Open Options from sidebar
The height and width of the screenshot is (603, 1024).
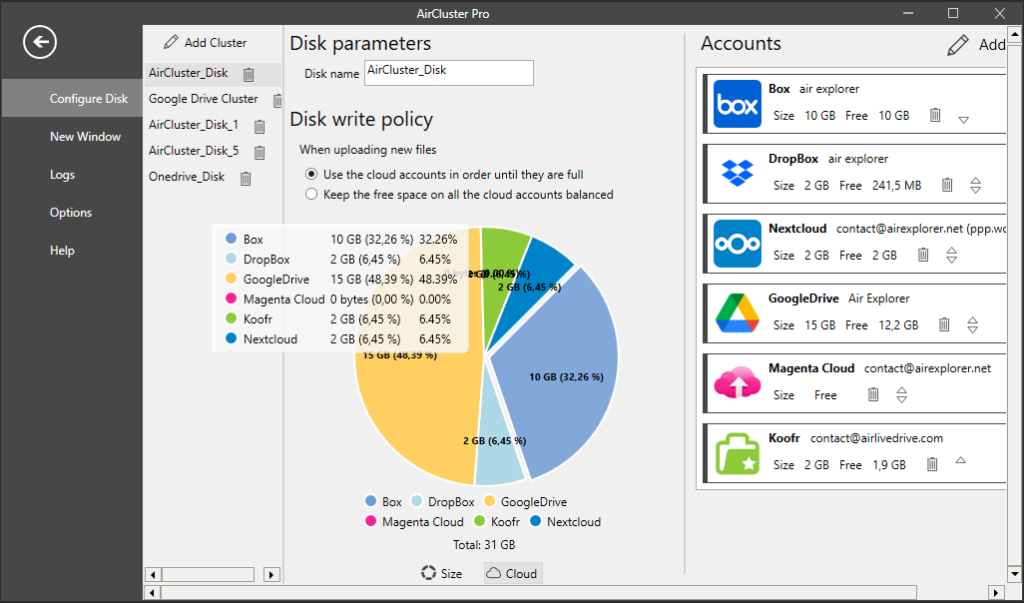point(72,212)
